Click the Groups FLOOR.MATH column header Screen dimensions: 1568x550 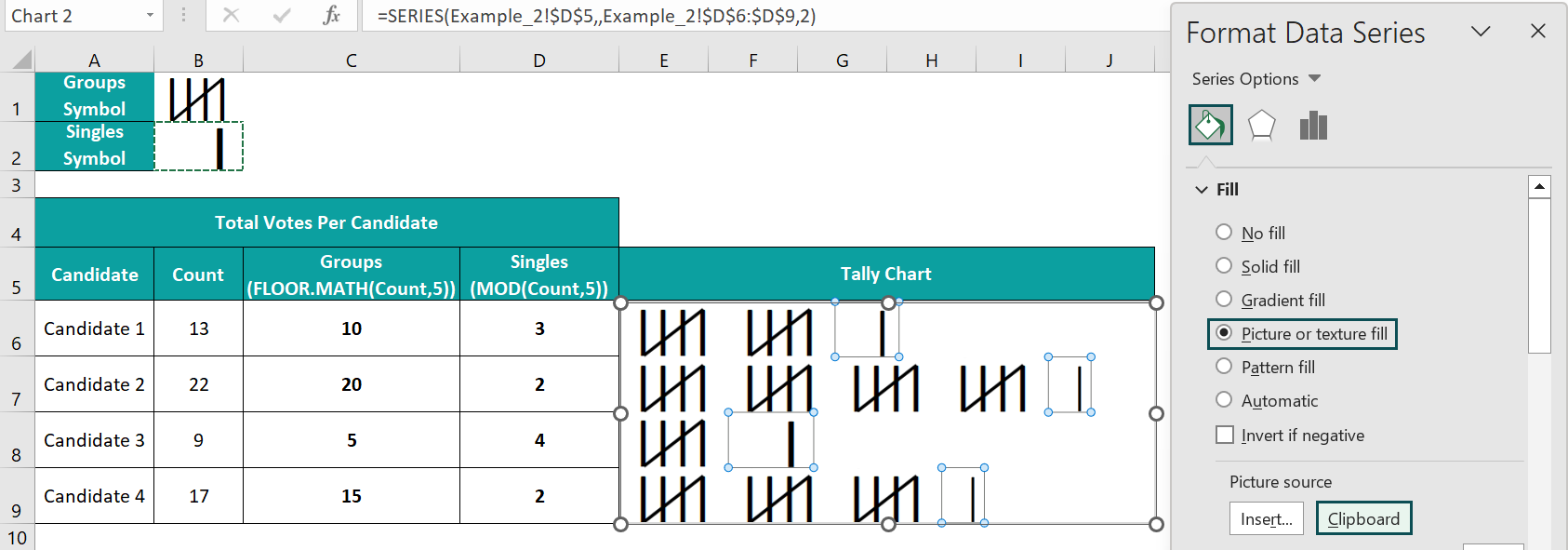click(352, 275)
